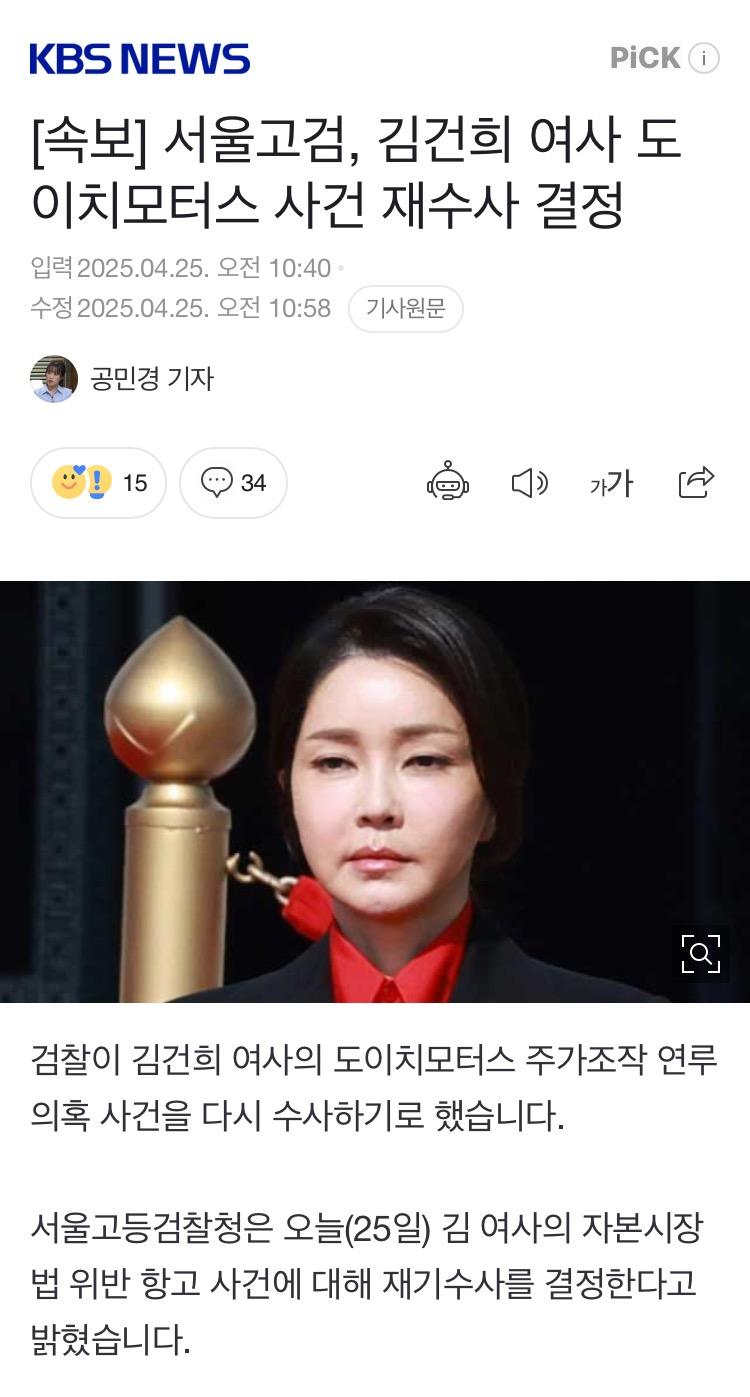This screenshot has height=1397, width=750.
Task: Click the first paragraph starting 검찰이
Action: point(375,1088)
